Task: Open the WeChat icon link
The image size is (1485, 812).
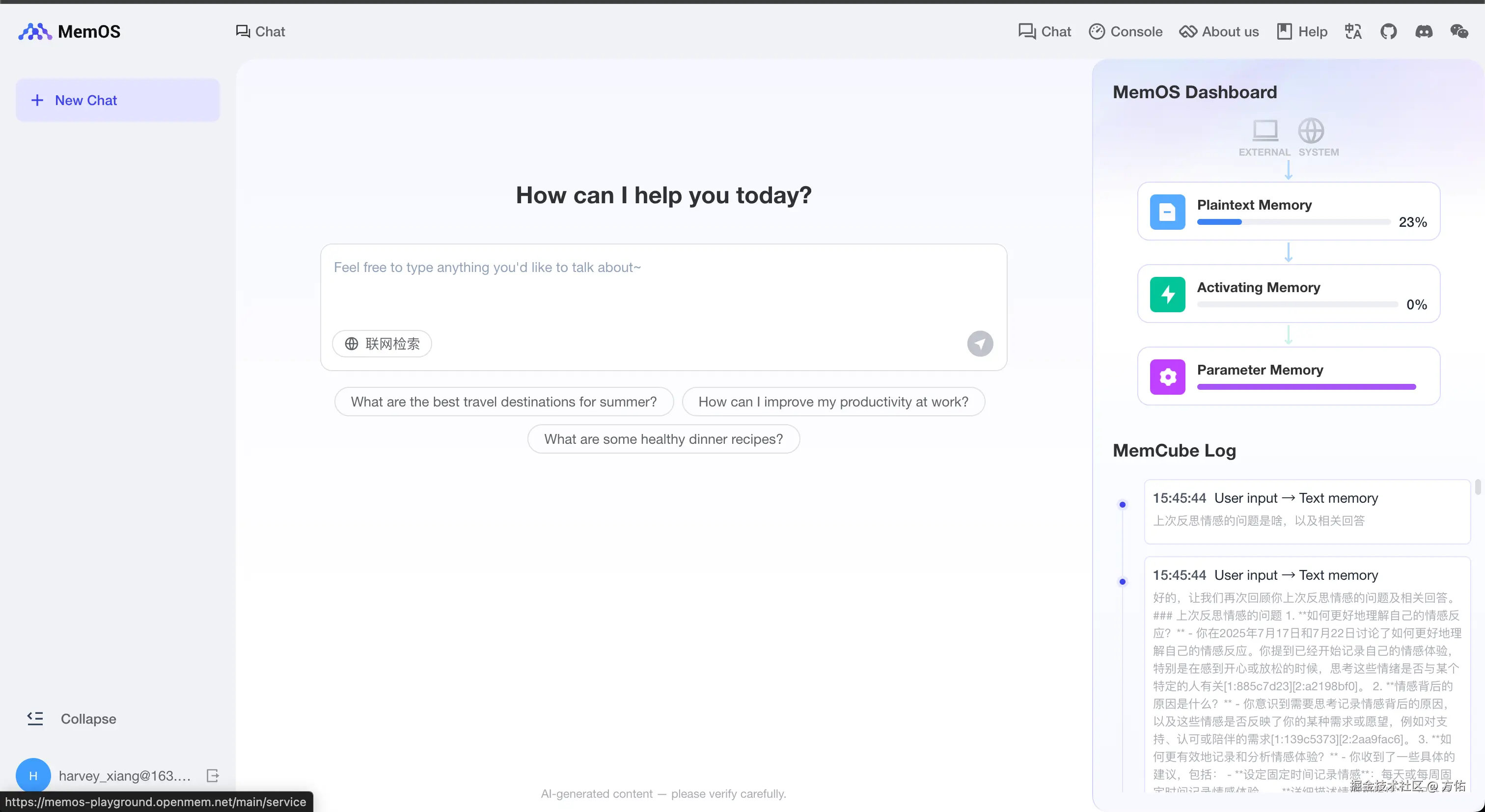Action: point(1459,32)
